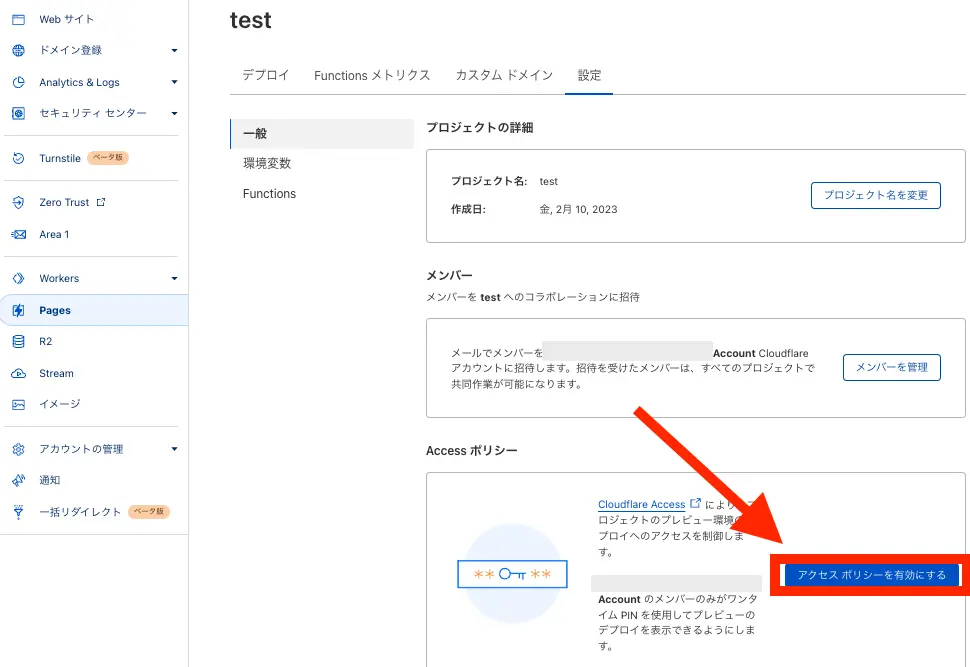This screenshot has width=970, height=667.
Task: Click the Zero Trust shield icon
Action: tap(18, 202)
